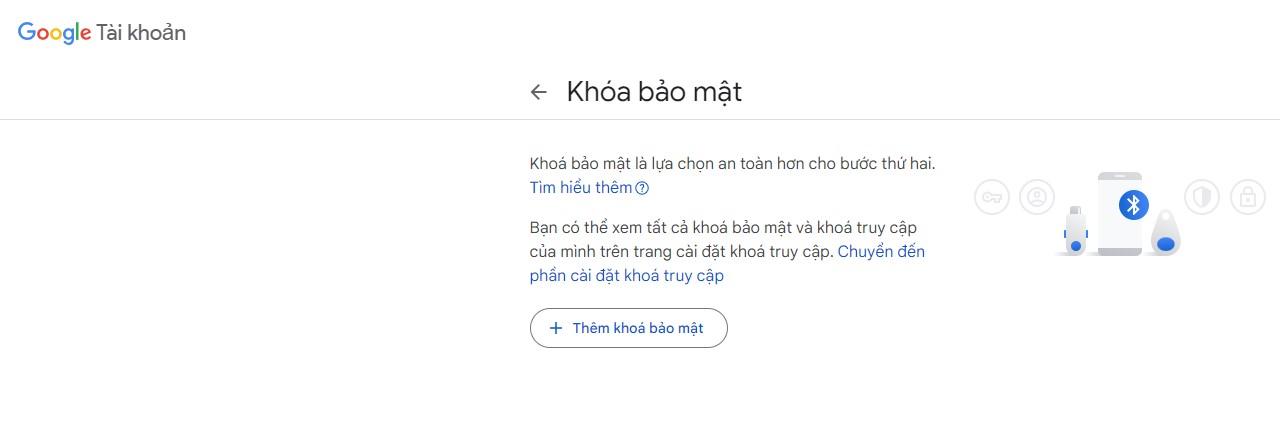Click the grey padlock circle icon
The height and width of the screenshot is (441, 1280).
click(1247, 197)
